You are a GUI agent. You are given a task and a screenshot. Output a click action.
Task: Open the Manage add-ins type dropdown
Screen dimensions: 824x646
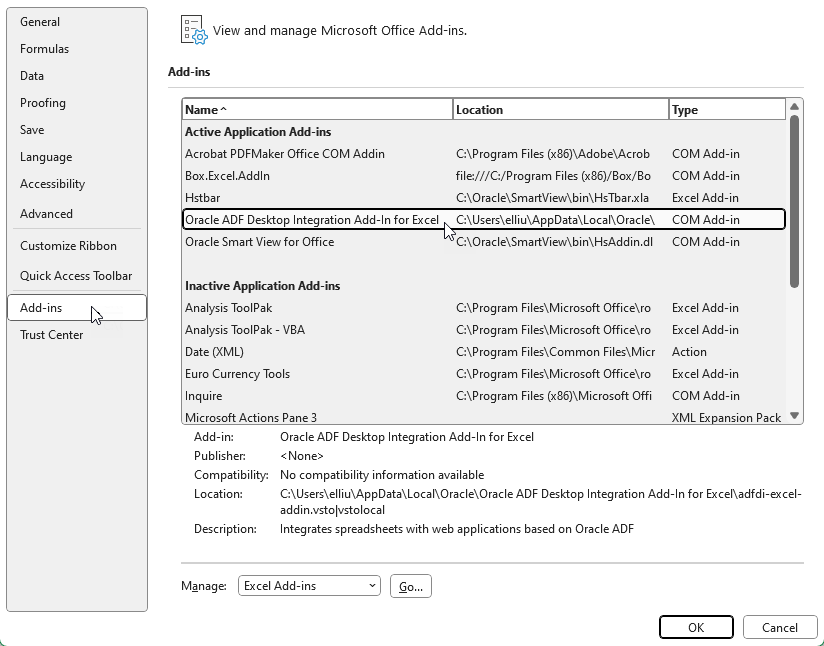[309, 586]
